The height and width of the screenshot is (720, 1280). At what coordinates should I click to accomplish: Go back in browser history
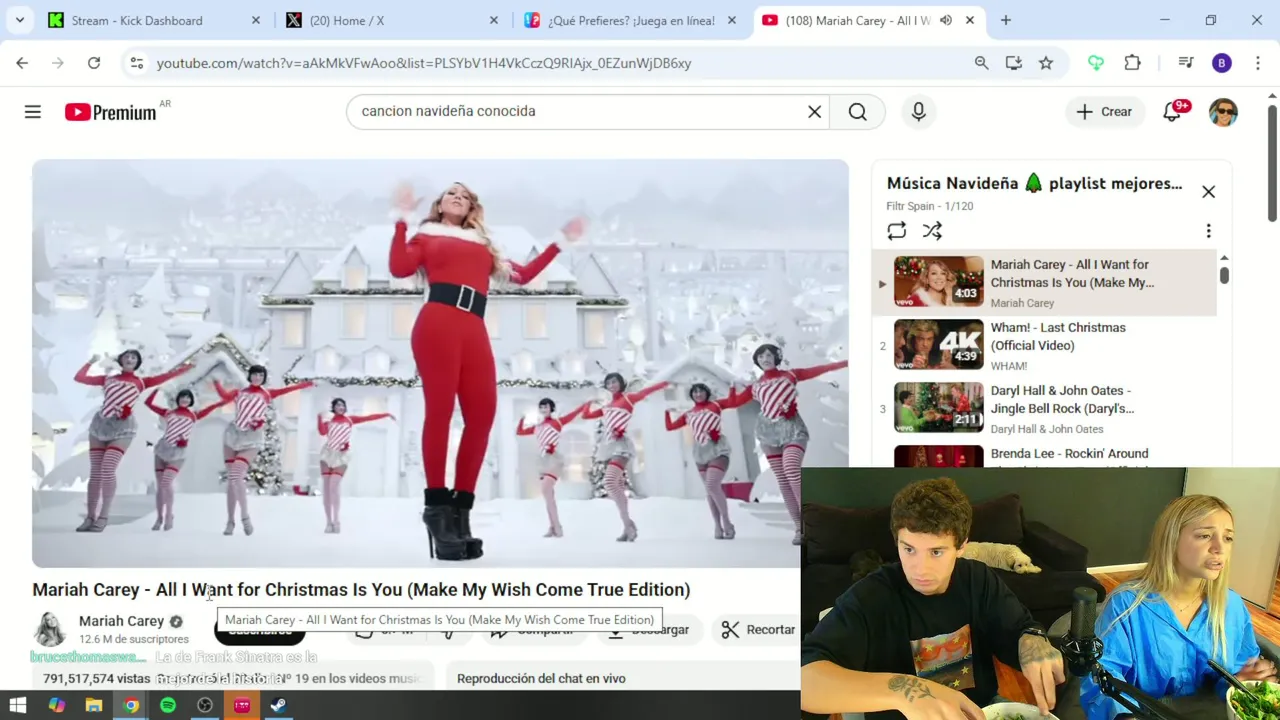click(22, 63)
